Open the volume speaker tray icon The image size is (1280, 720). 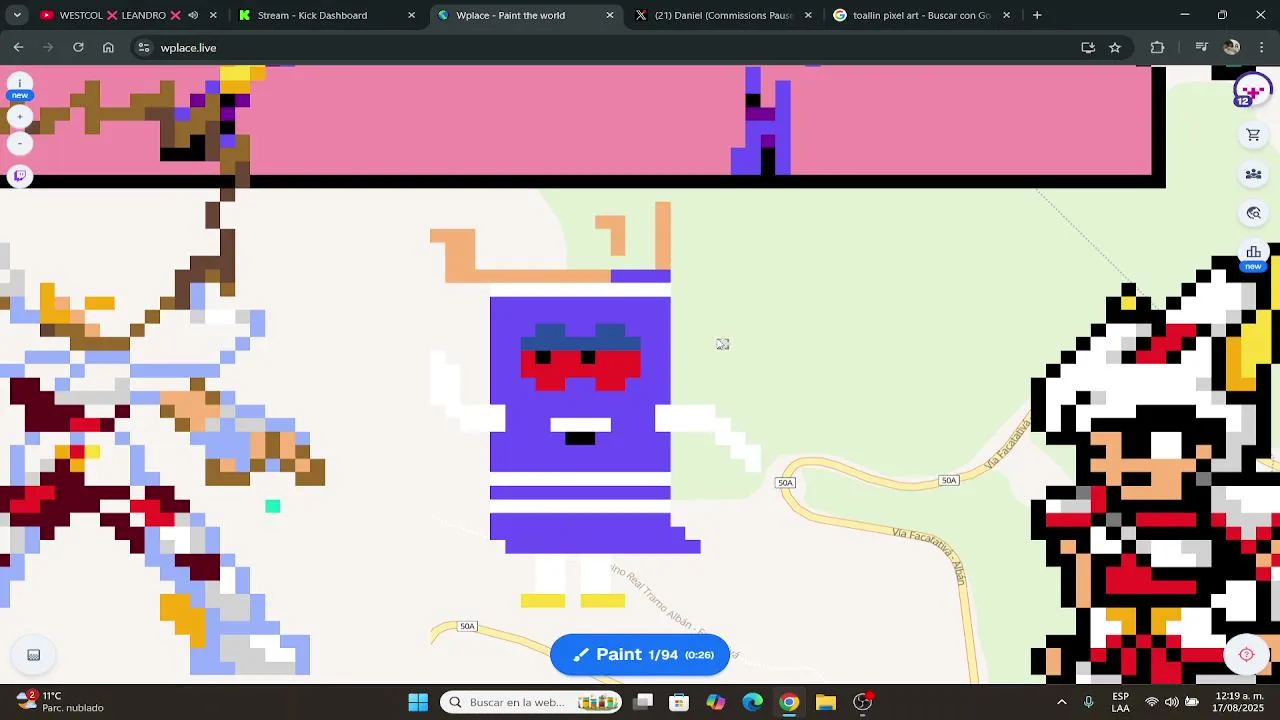pyautogui.click(x=1171, y=702)
